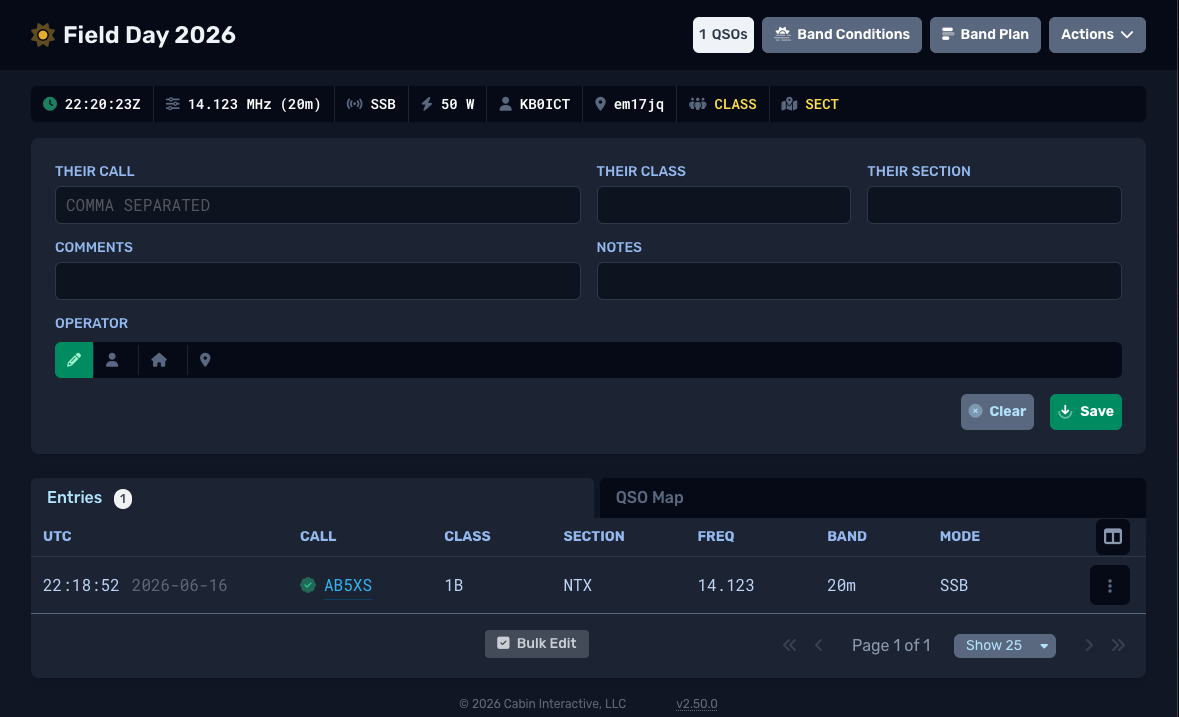The image size is (1179, 717).
Task: Sort entries by the CALL column
Action: coord(318,537)
